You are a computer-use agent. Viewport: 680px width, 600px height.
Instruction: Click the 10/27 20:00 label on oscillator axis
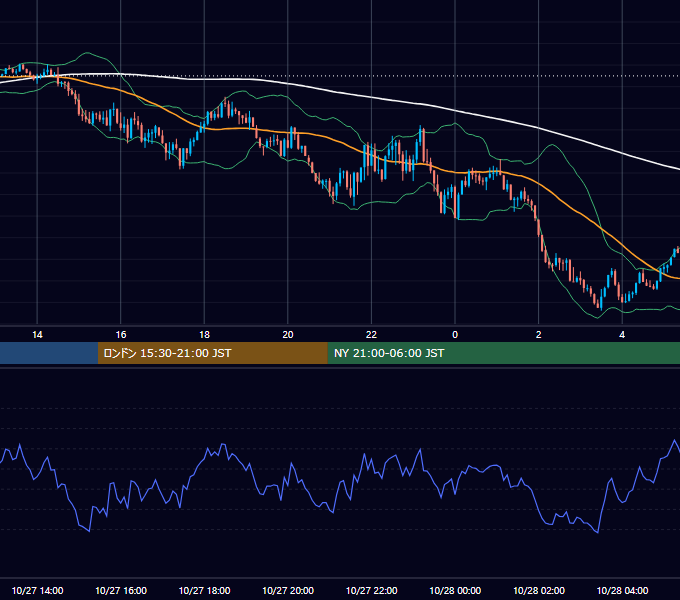(x=288, y=590)
